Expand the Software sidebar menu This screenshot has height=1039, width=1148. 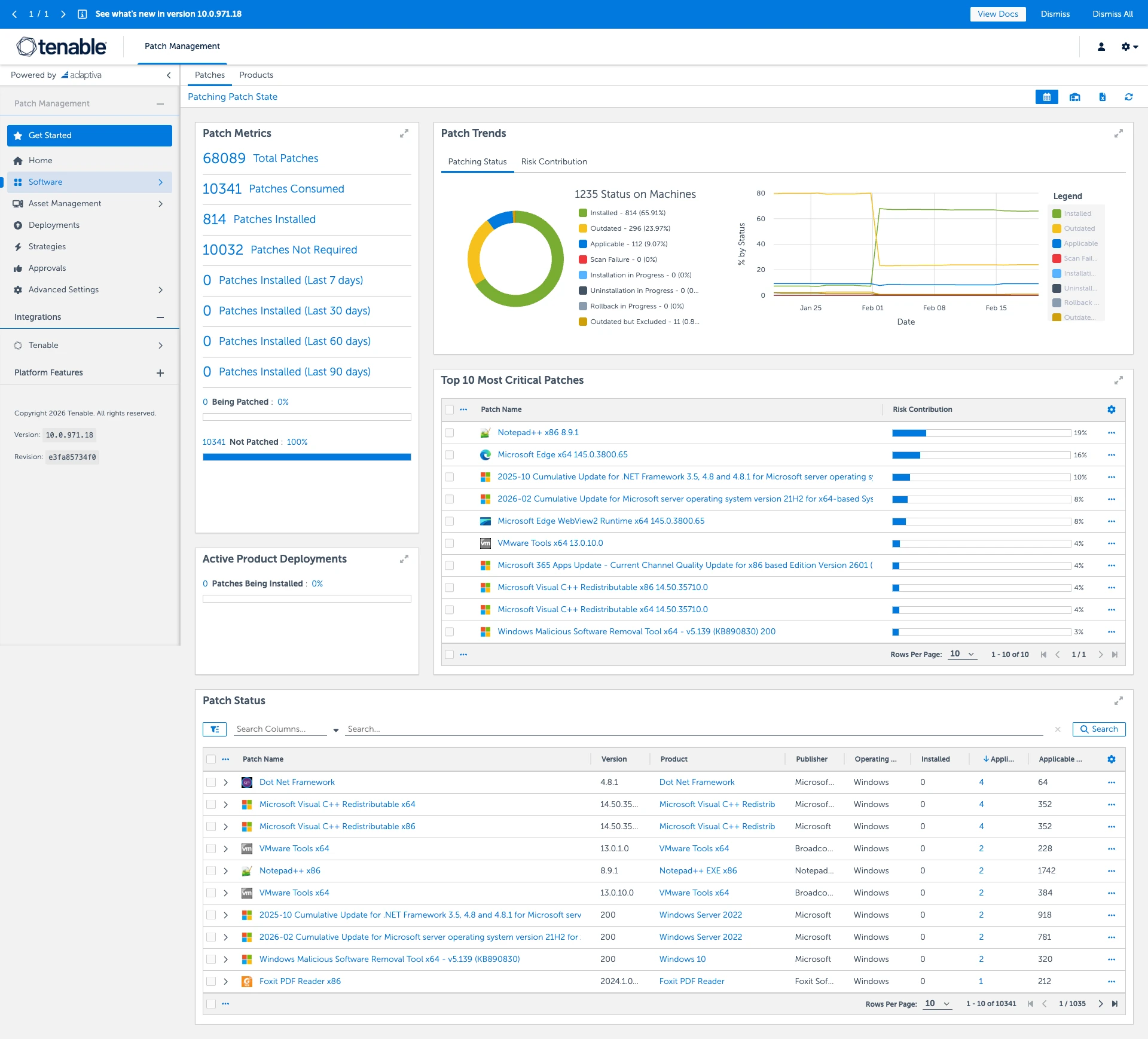[x=160, y=182]
